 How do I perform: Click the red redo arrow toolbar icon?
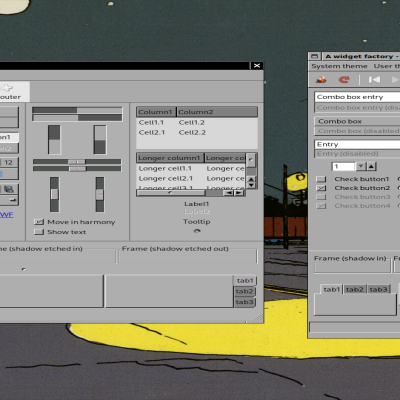[x=344, y=80]
